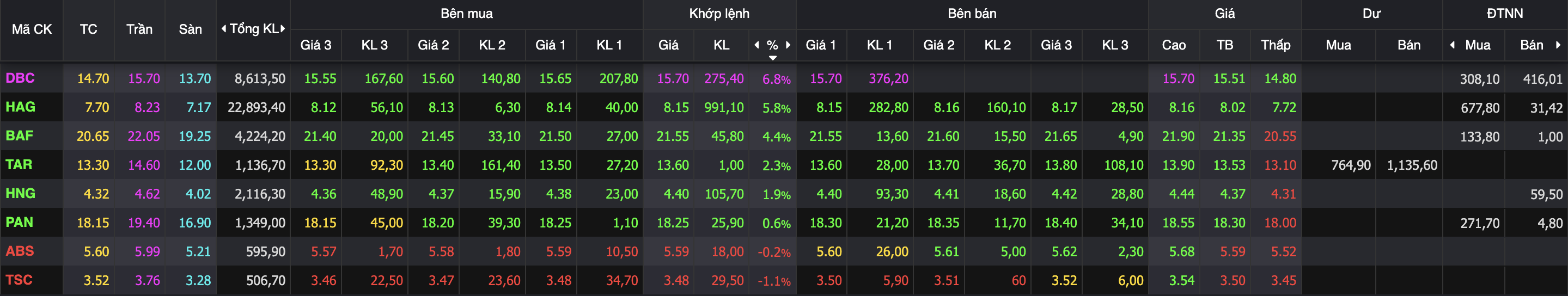Click PAN foreign buy value 271,70

[x=1479, y=223]
